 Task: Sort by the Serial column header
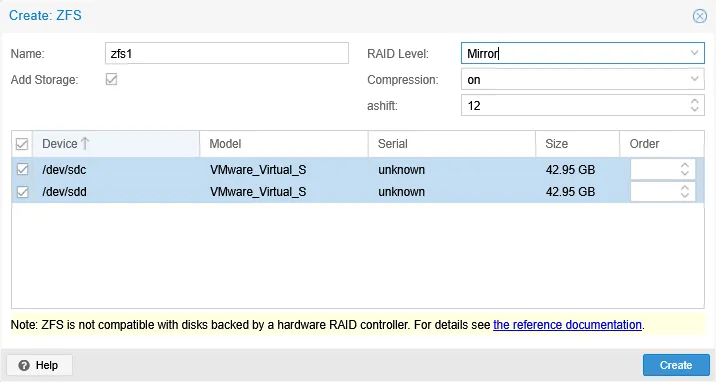452,144
